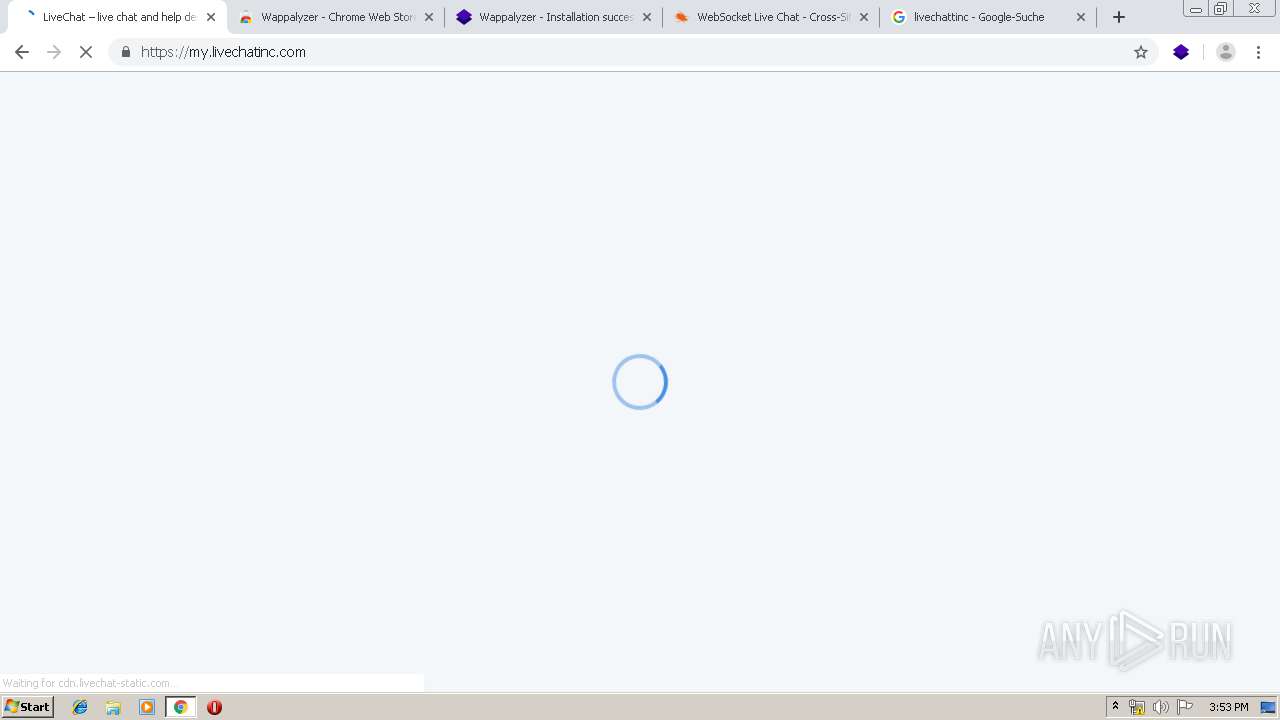
Task: Open Windows Media Player from taskbar
Action: [x=147, y=707]
